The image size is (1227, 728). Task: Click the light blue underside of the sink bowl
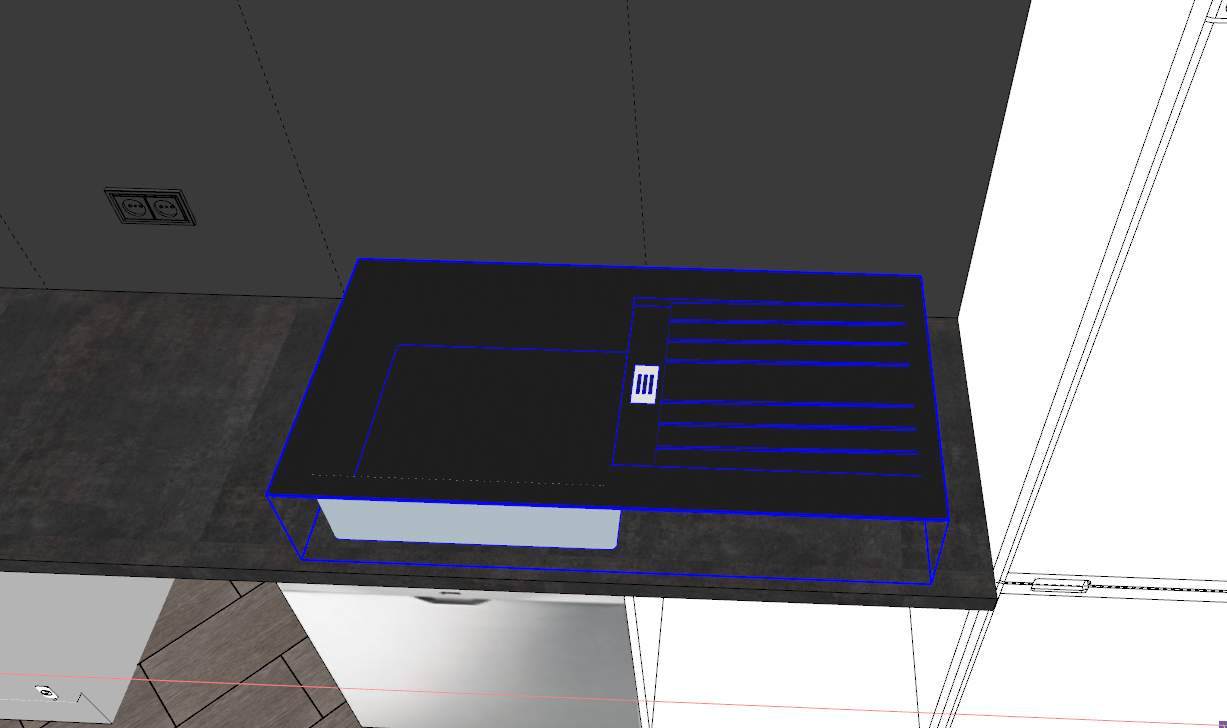click(470, 523)
